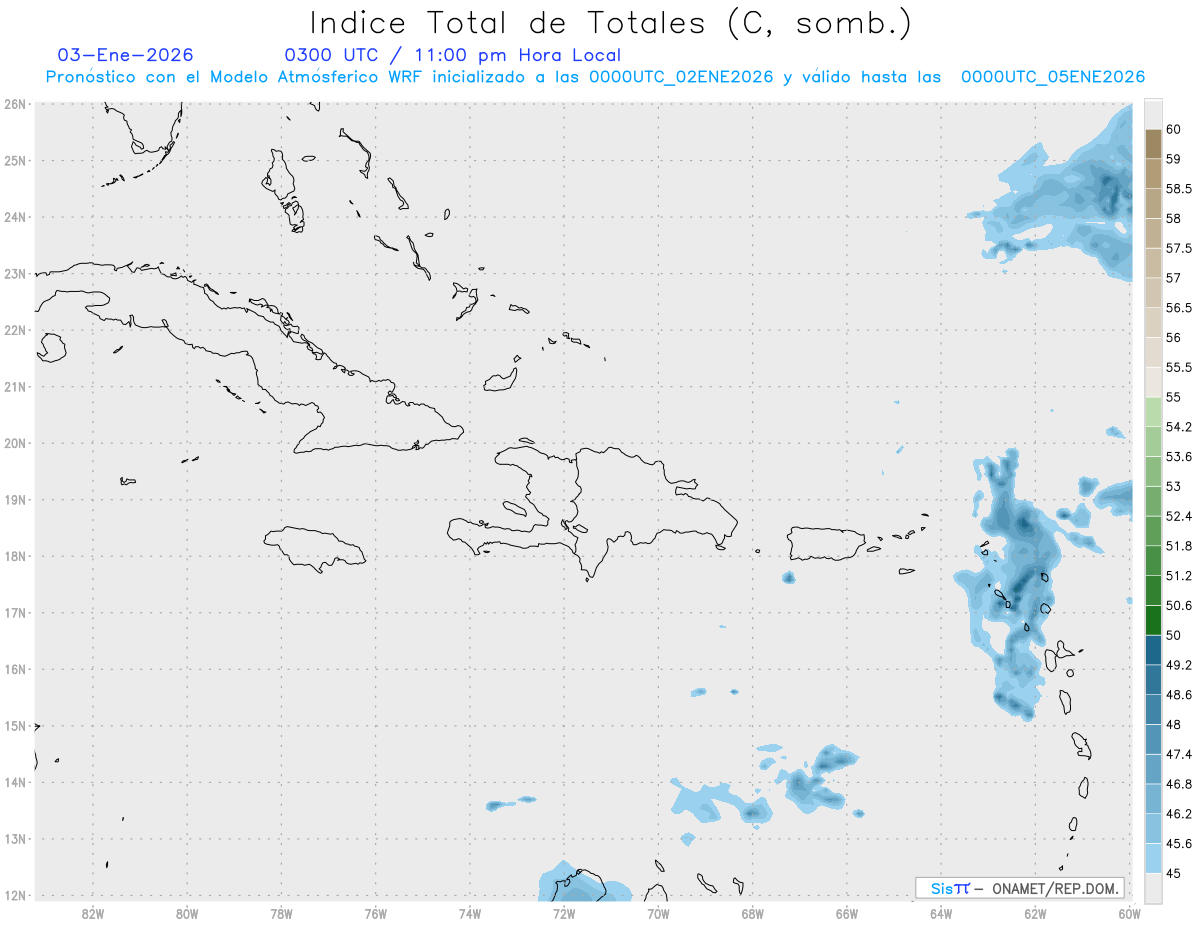Click the longitude label '70W'
The height and width of the screenshot is (927, 1200).
pos(658,914)
